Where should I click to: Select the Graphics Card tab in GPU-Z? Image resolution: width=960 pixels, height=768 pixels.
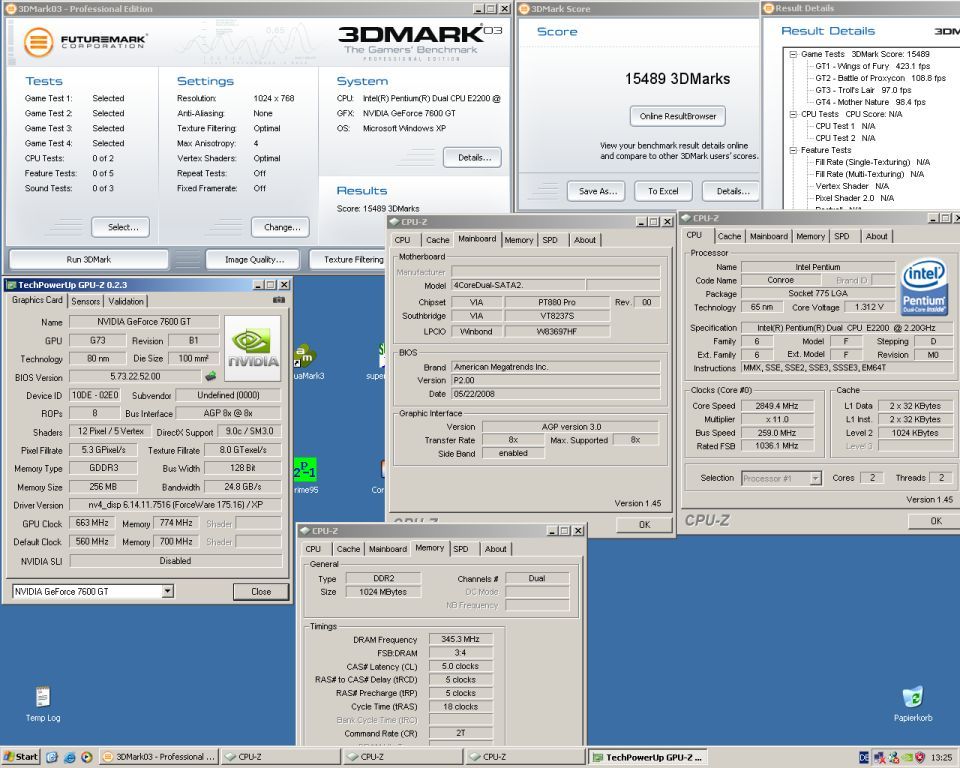(37, 300)
